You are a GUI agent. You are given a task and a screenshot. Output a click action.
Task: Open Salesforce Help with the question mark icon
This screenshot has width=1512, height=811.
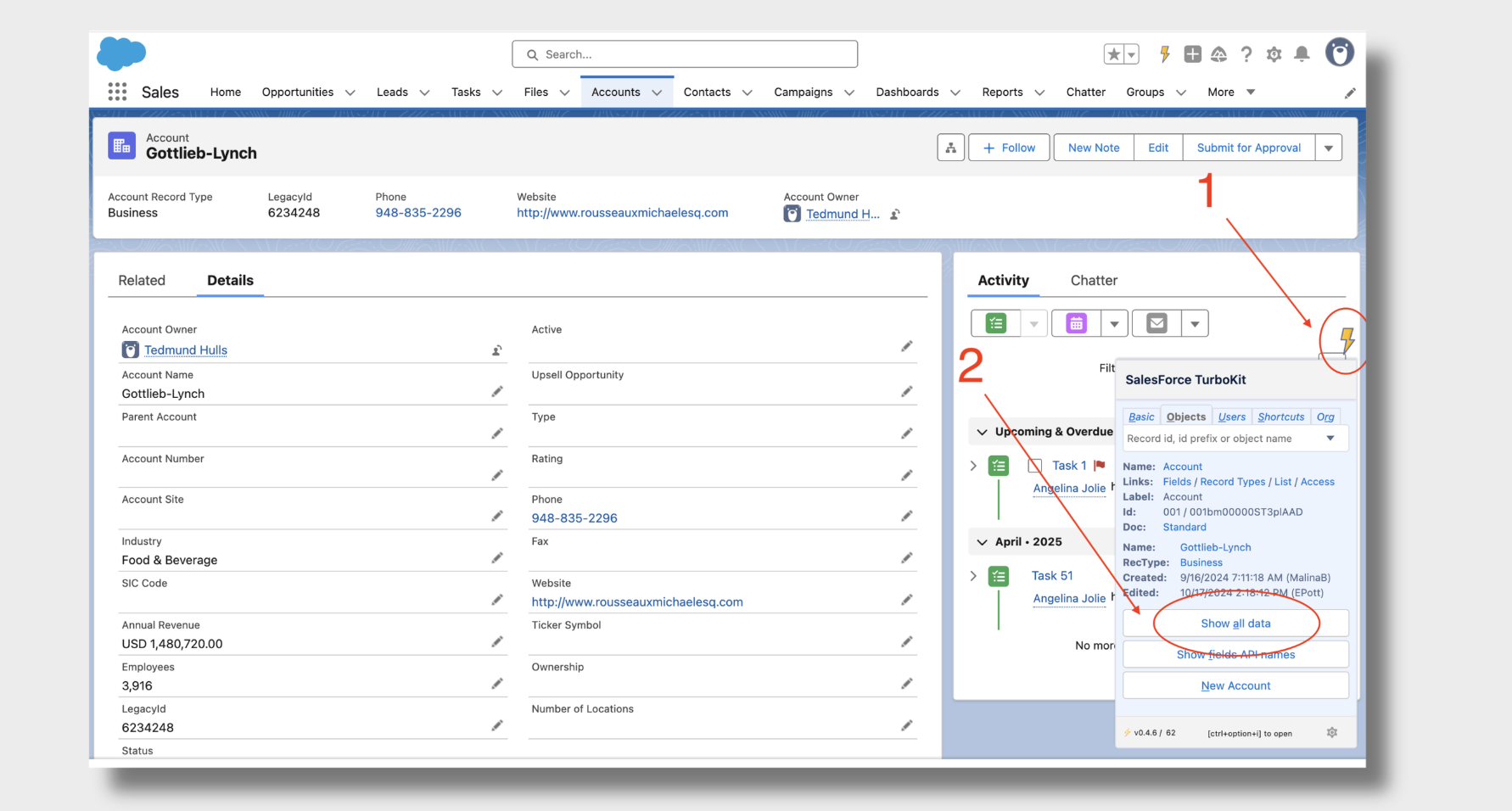tap(1246, 53)
